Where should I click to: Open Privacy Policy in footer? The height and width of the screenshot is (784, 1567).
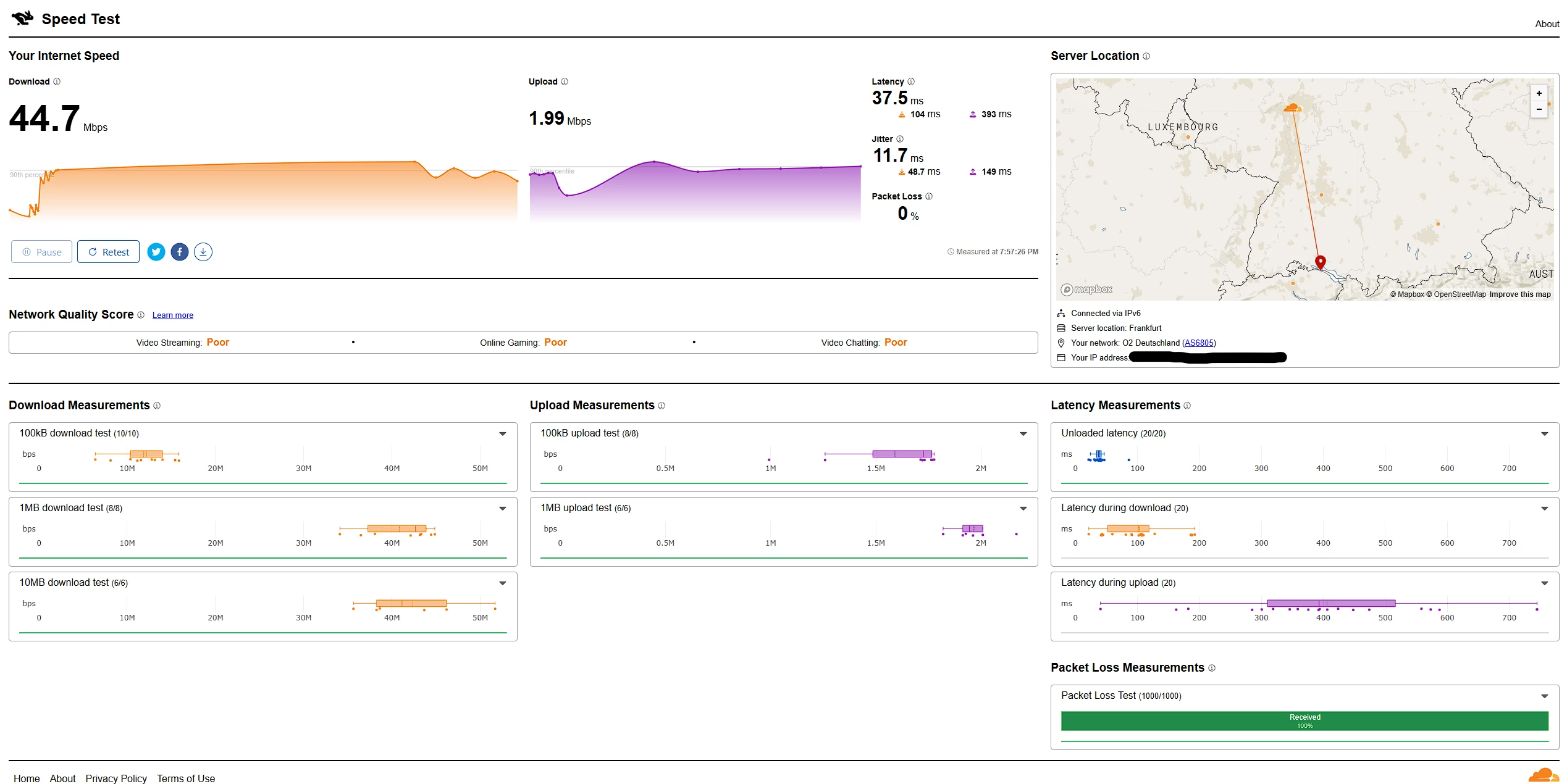tap(116, 778)
